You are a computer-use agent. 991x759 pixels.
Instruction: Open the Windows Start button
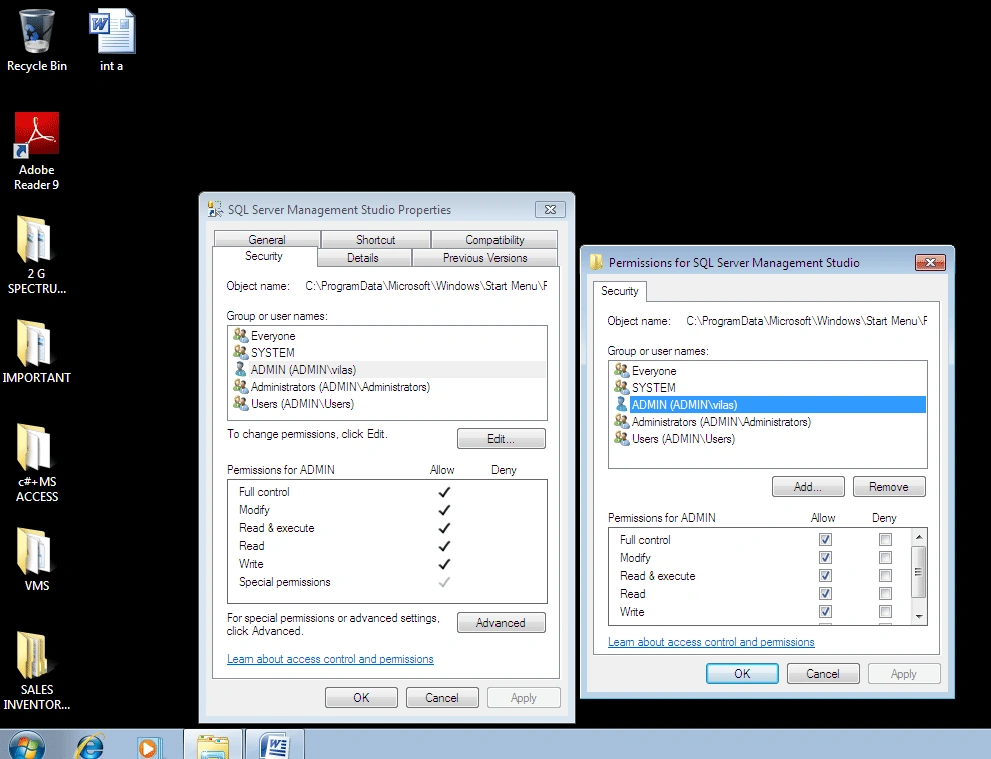[26, 745]
